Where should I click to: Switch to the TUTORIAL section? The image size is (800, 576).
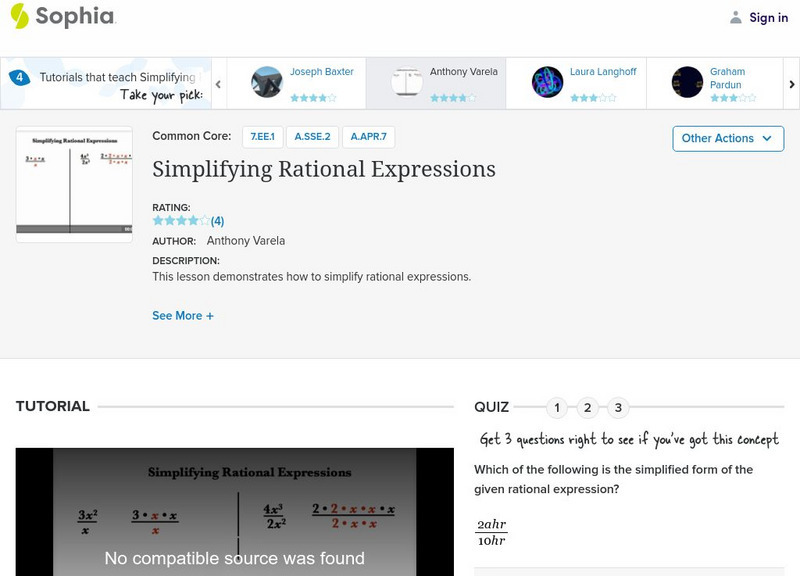pos(48,406)
